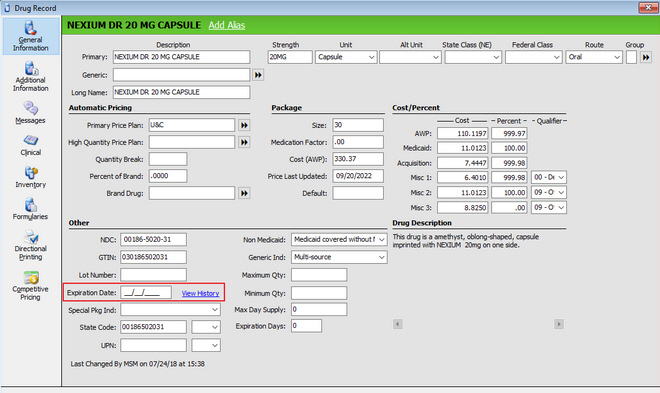Click the Package Size field

tap(358, 125)
